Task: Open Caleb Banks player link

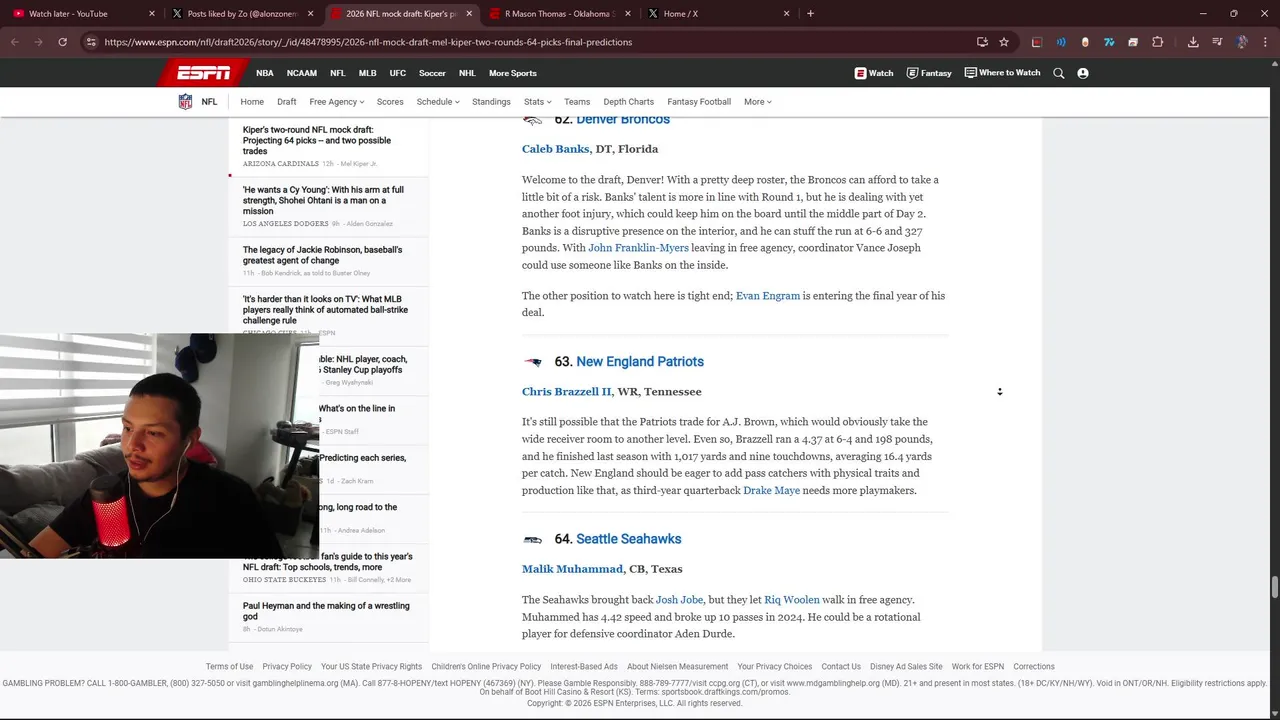Action: pos(555,149)
